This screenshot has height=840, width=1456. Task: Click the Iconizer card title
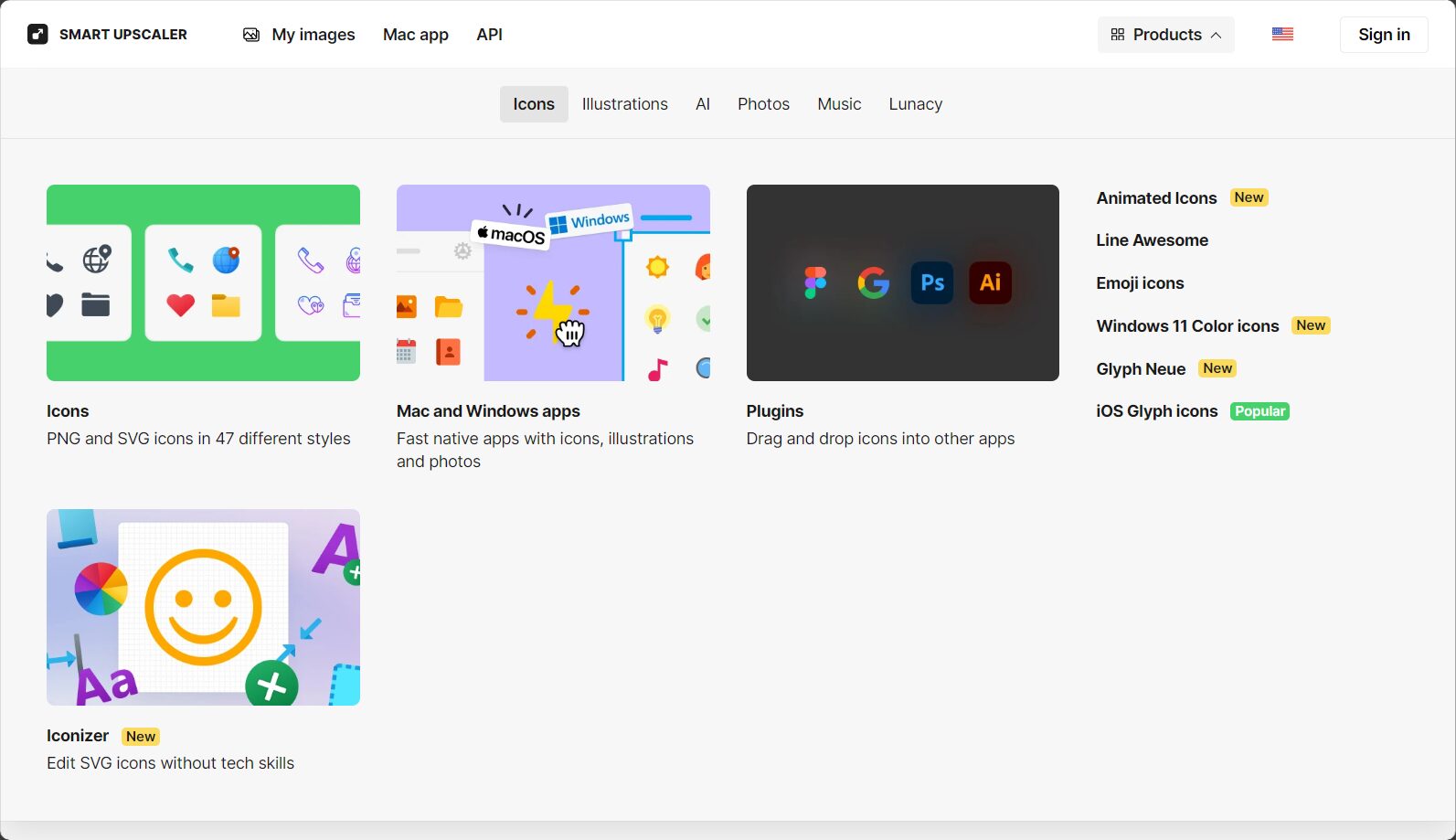pyautogui.click(x=78, y=736)
